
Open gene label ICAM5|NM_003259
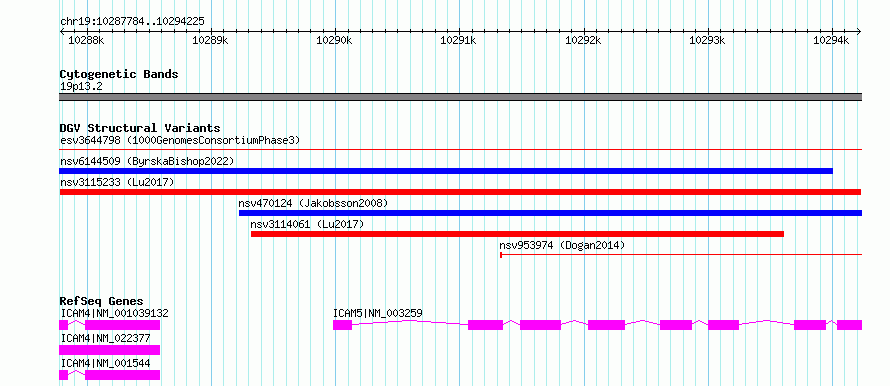point(377,313)
